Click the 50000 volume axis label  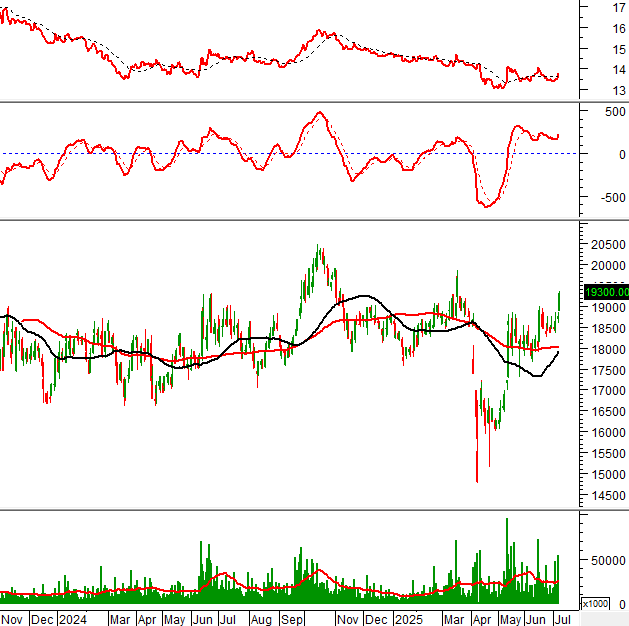coord(608,560)
